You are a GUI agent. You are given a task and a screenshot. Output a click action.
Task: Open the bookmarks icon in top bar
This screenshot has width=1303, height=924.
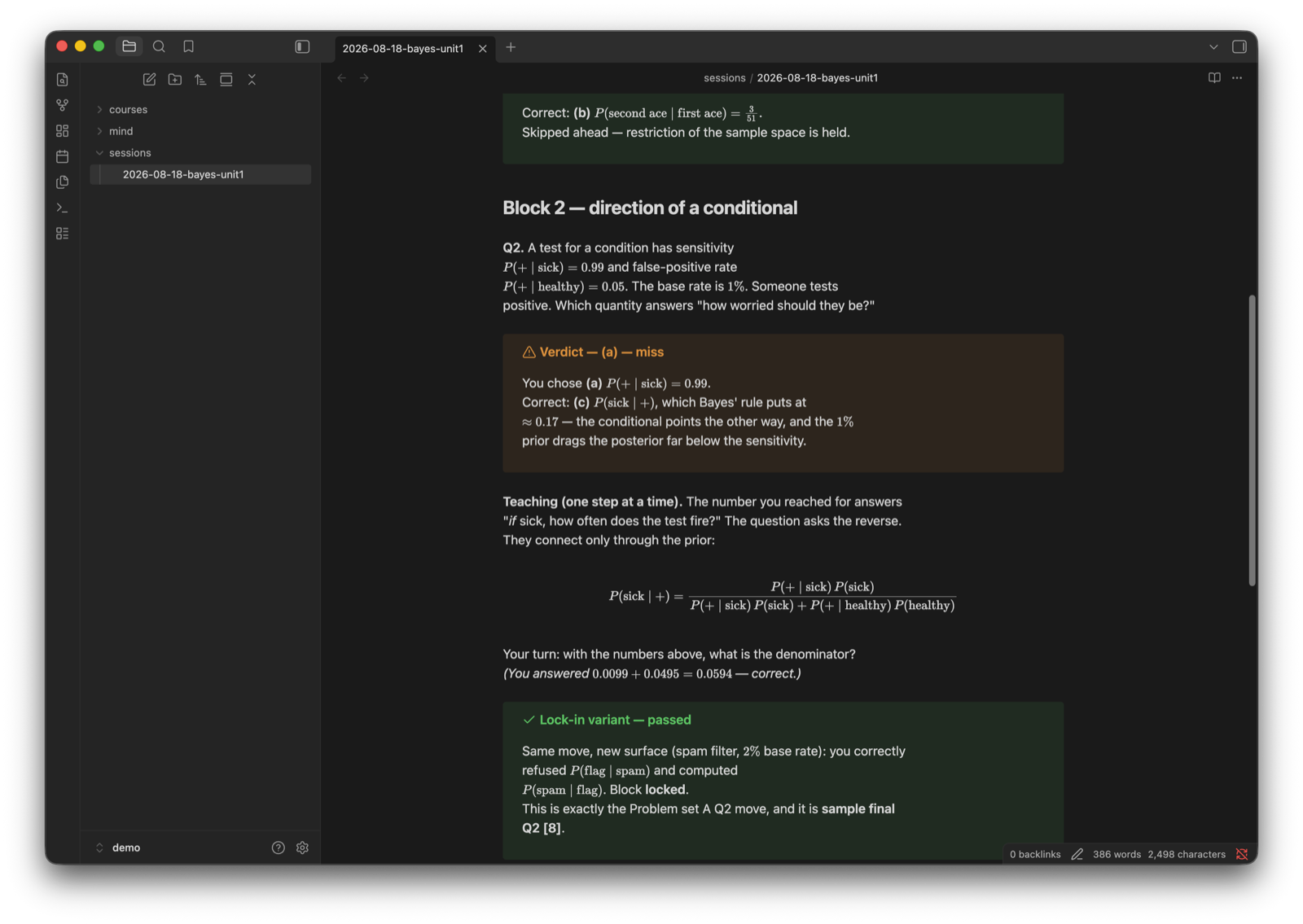coord(188,46)
